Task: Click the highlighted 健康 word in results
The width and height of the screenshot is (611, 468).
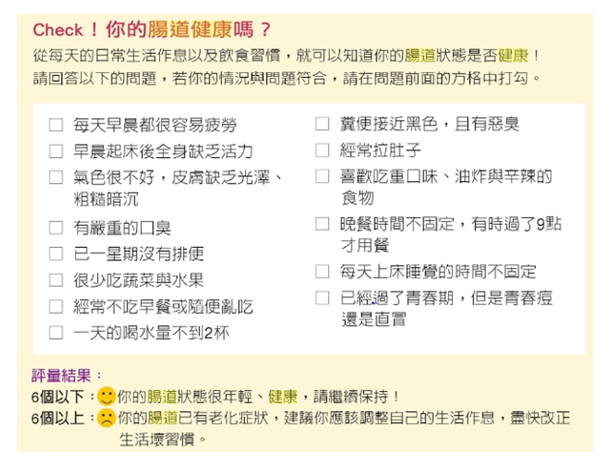Action: pos(283,397)
